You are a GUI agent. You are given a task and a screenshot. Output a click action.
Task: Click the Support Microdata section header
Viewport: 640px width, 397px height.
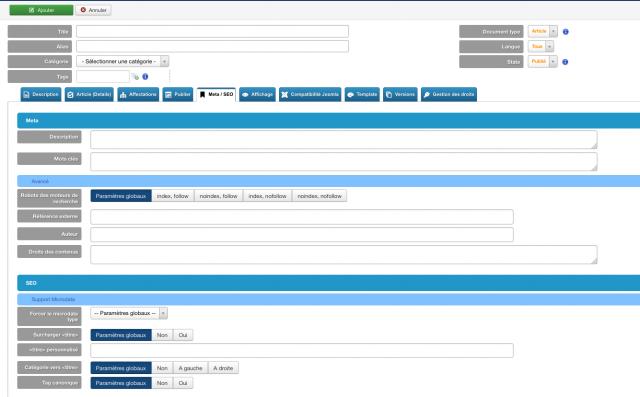(x=329, y=299)
